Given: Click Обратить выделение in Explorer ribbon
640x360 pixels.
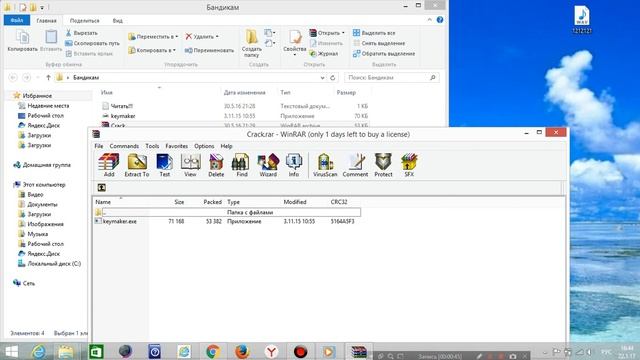Looking at the screenshot, I should (x=384, y=53).
